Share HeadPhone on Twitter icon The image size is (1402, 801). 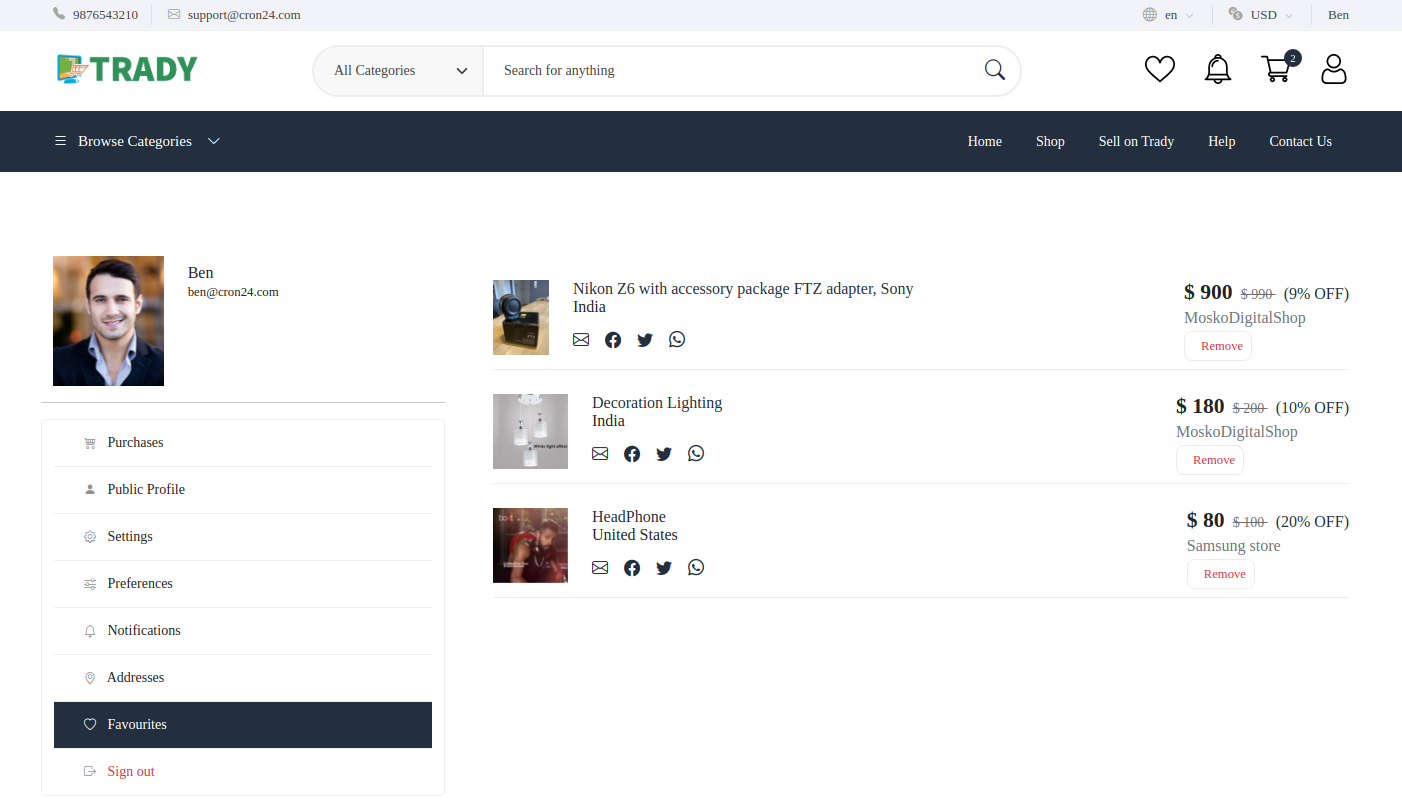click(664, 567)
